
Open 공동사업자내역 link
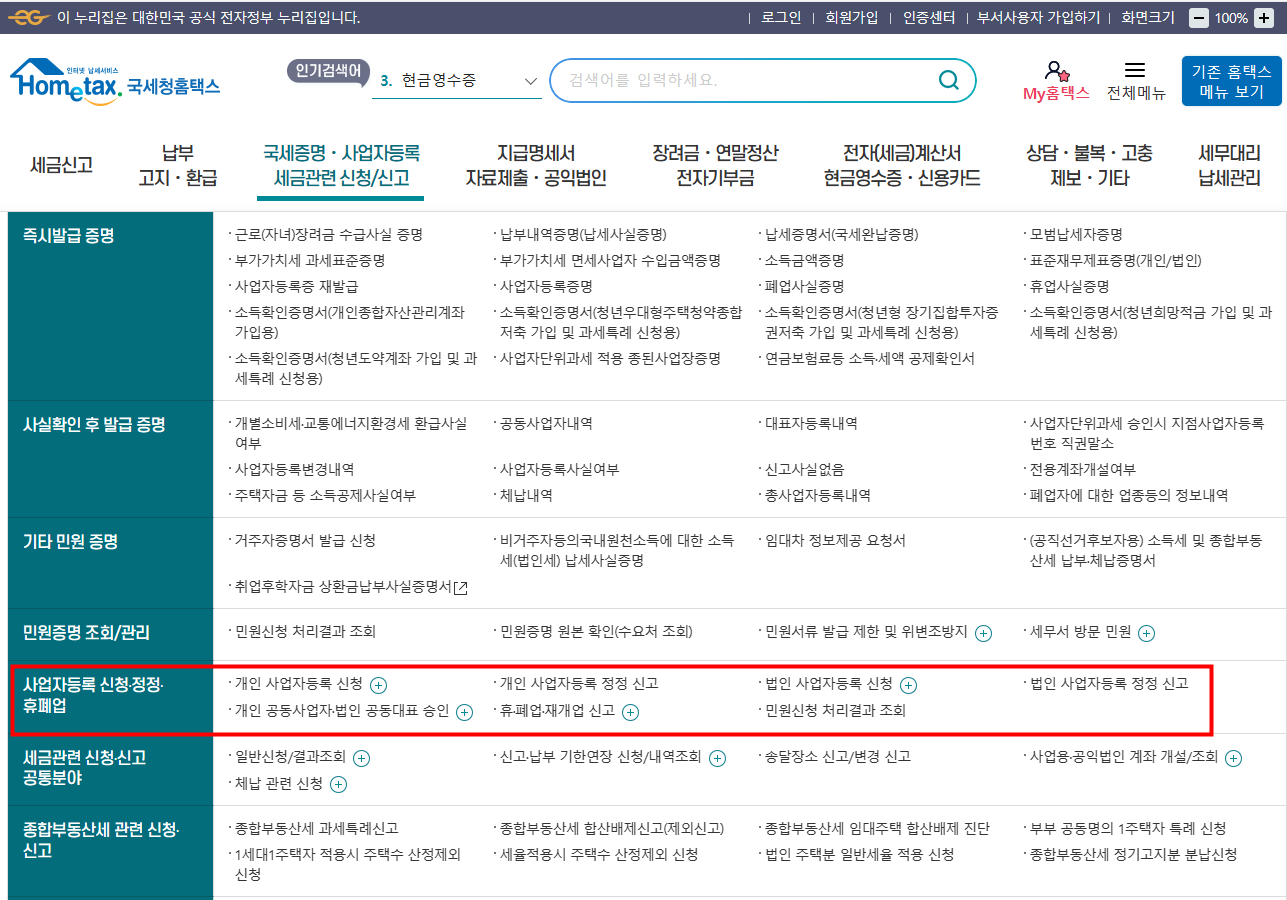[x=546, y=424]
